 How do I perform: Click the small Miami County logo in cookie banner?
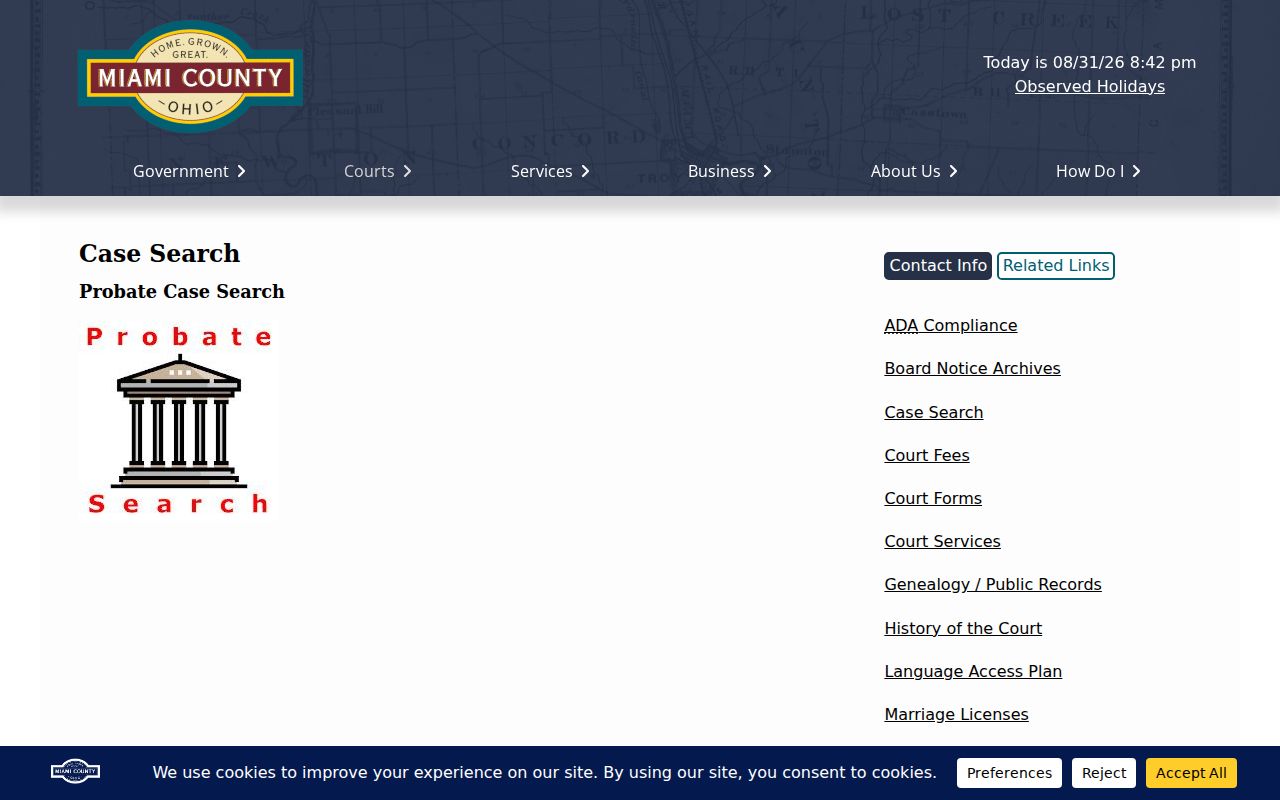(x=75, y=771)
